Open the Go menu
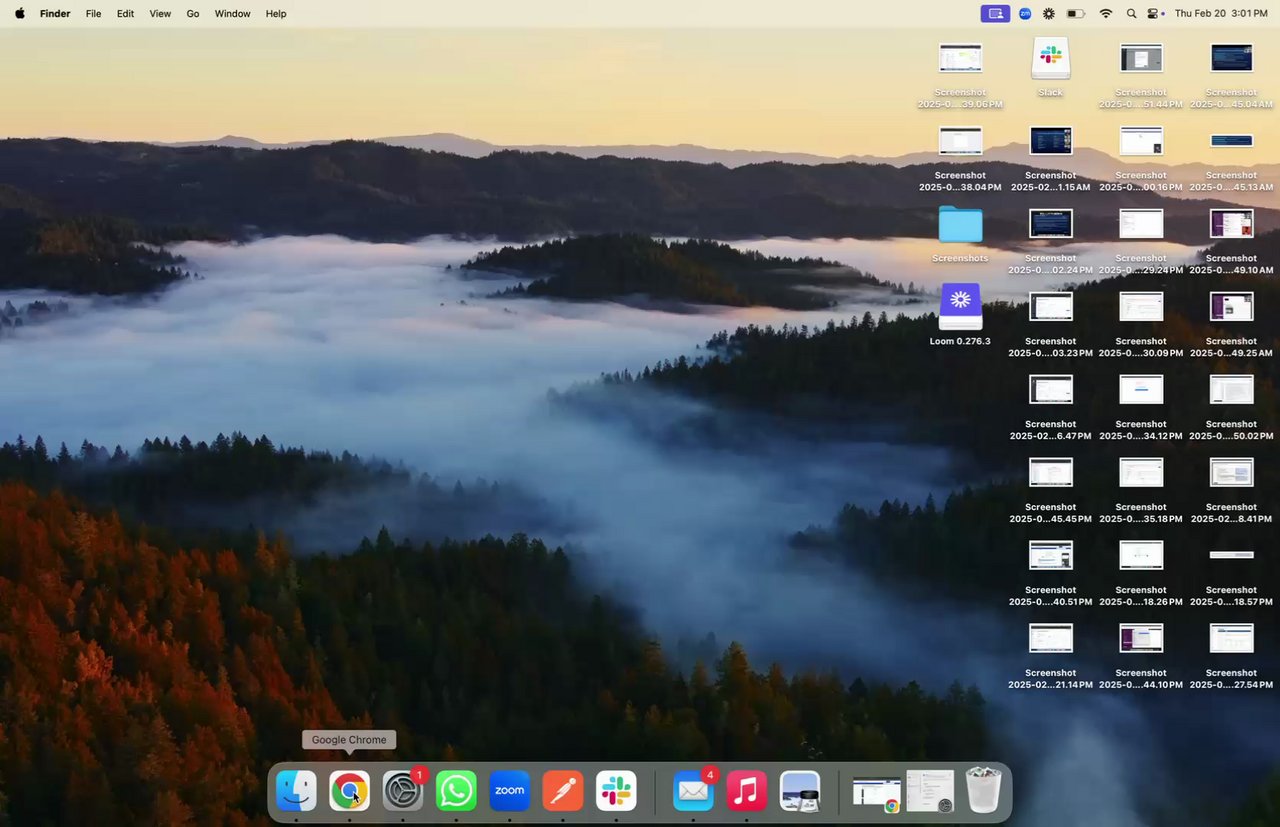 point(193,13)
